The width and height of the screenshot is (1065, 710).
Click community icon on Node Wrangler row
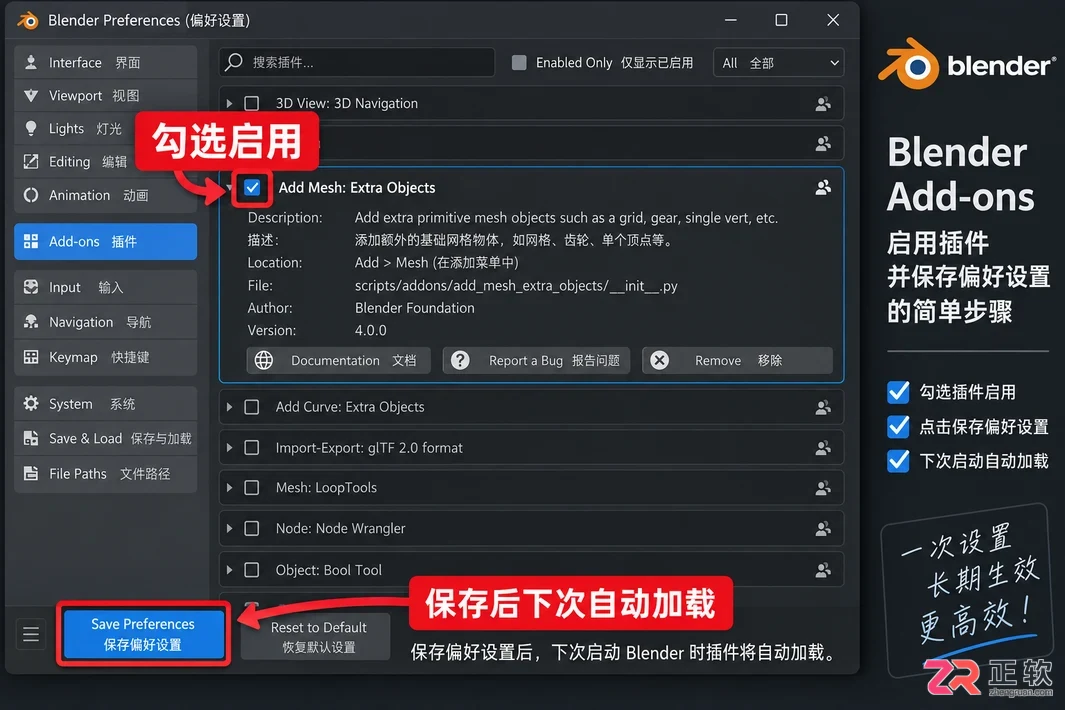pyautogui.click(x=823, y=529)
